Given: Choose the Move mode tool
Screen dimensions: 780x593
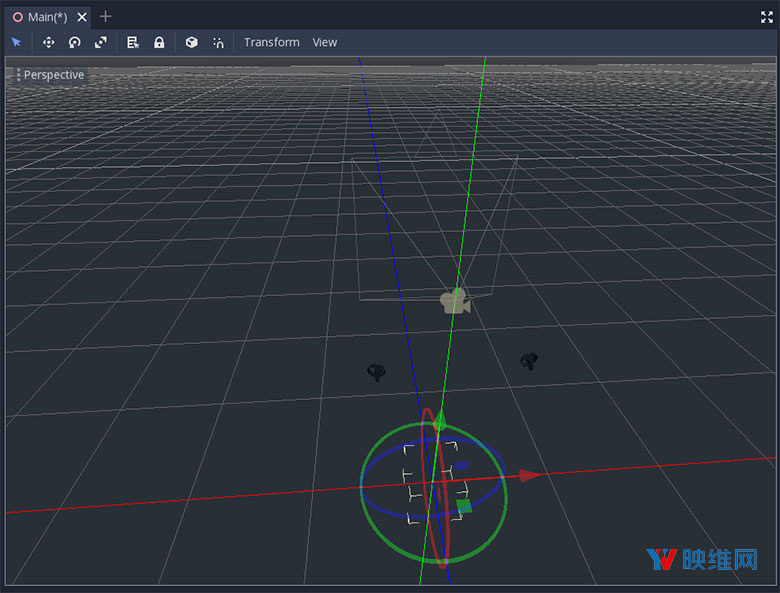Looking at the screenshot, I should click(48, 42).
